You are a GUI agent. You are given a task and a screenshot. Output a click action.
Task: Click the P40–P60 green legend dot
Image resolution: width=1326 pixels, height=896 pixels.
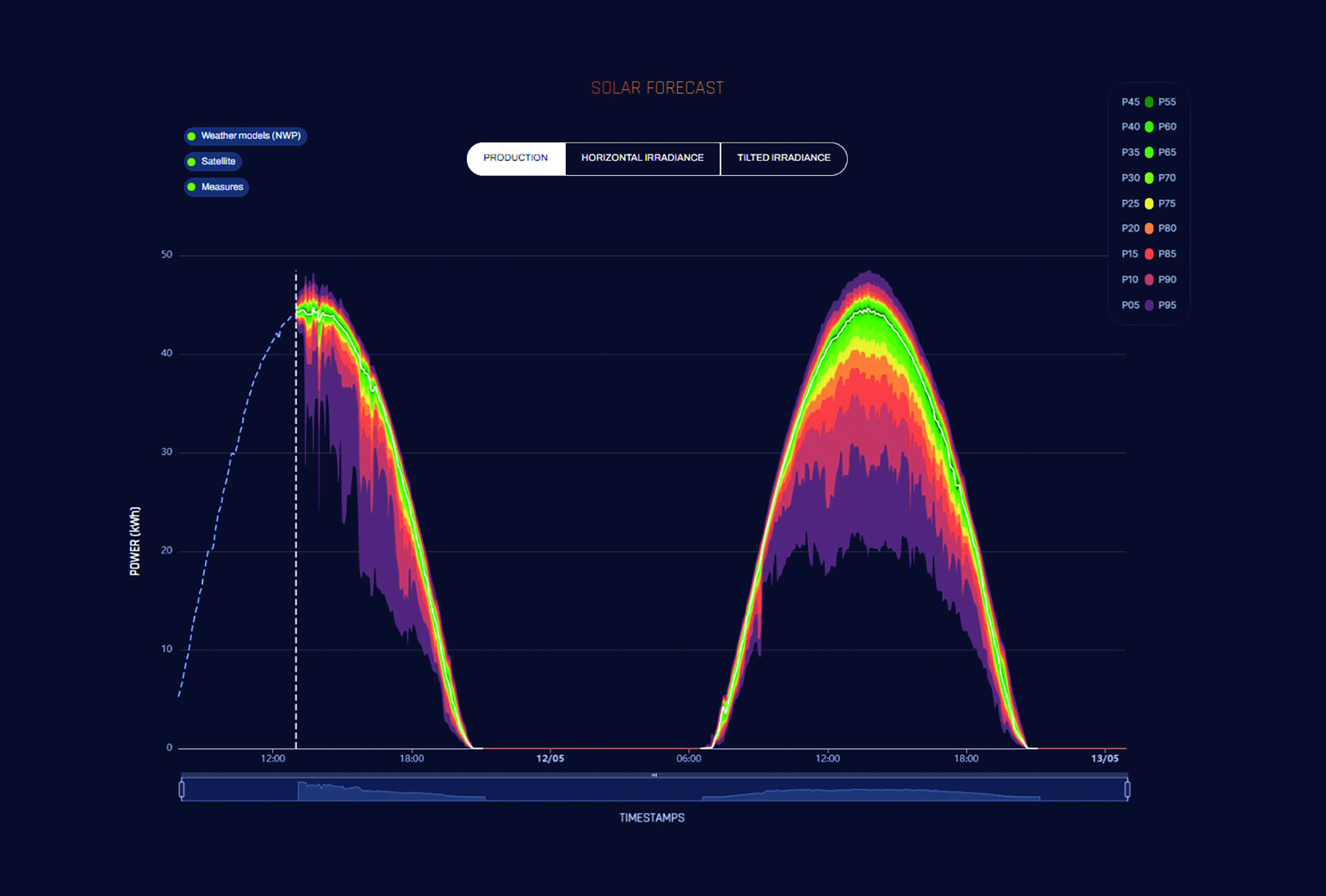(1149, 127)
